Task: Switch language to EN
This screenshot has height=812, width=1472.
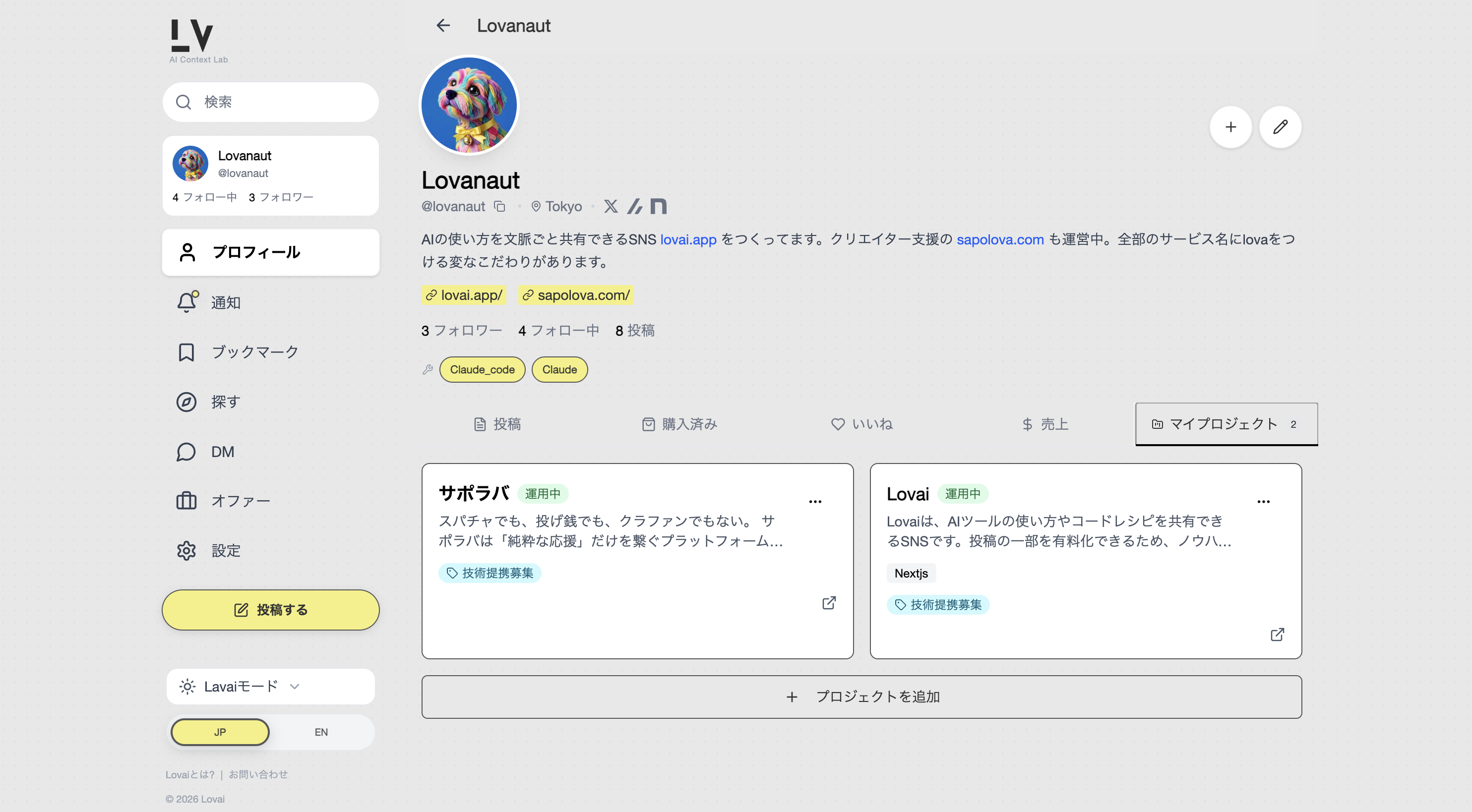Action: pyautogui.click(x=321, y=732)
